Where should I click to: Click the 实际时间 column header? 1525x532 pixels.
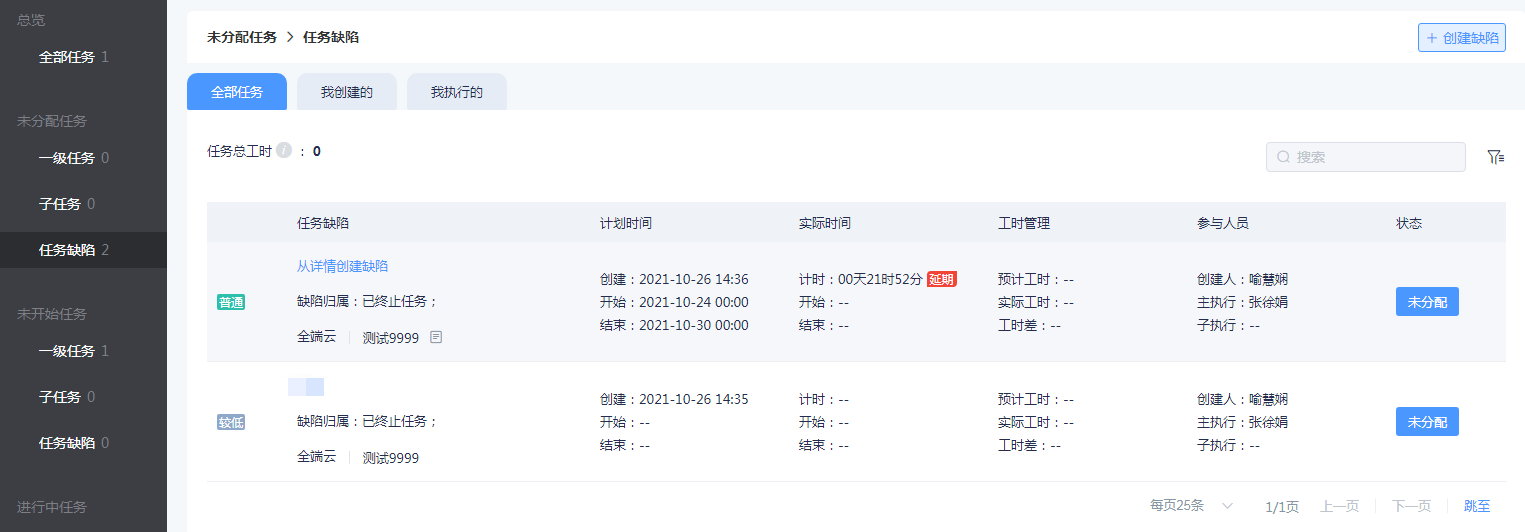coord(825,223)
